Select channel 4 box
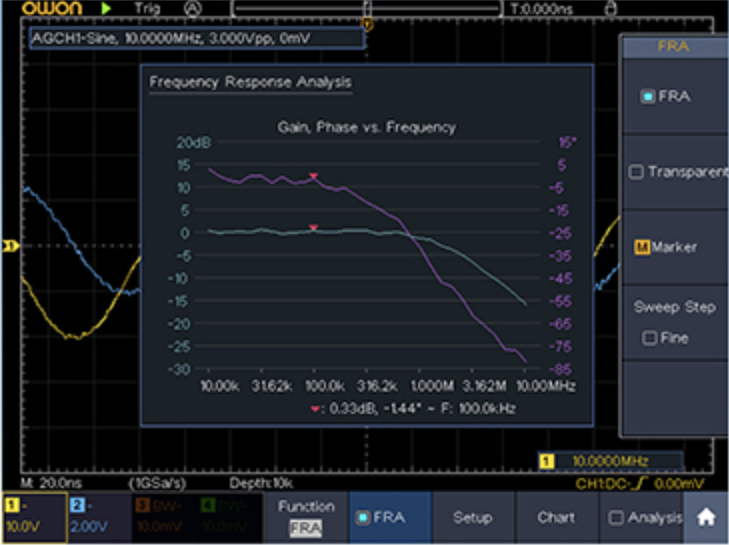 (230, 517)
